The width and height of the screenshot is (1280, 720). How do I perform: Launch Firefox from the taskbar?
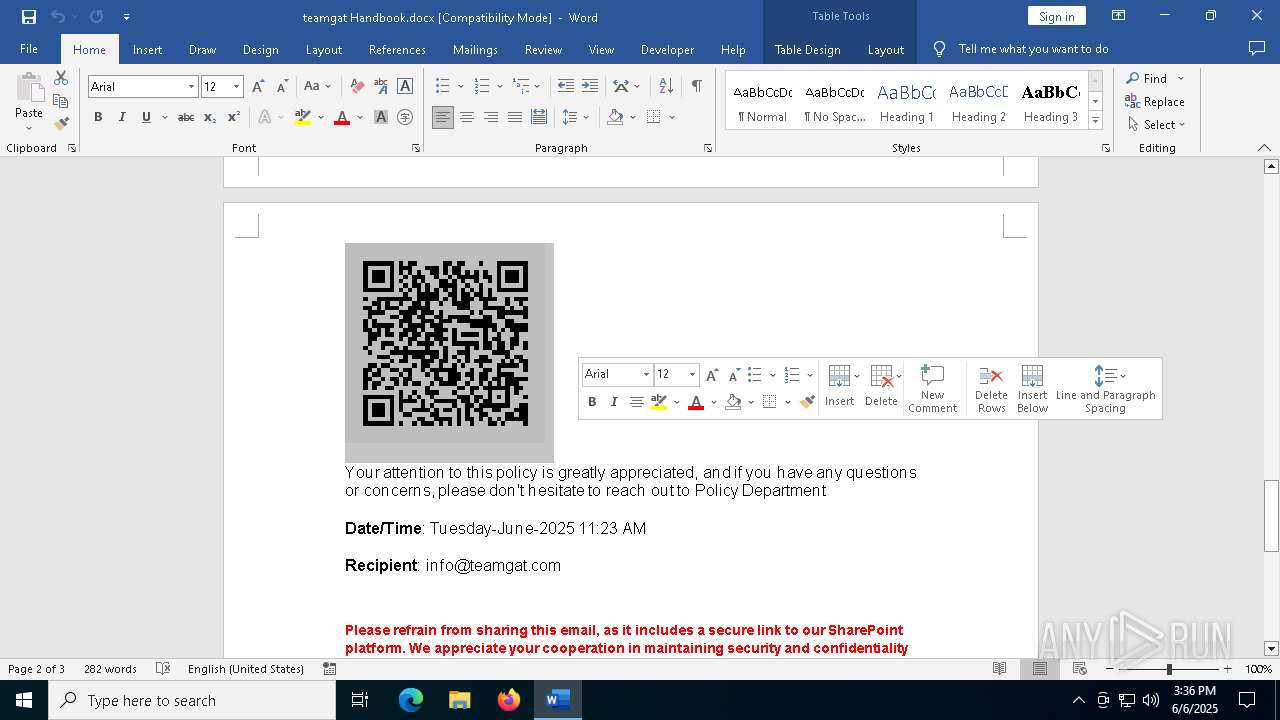[x=509, y=700]
